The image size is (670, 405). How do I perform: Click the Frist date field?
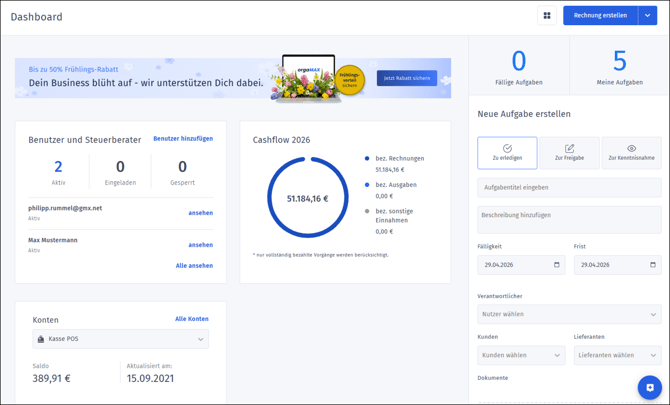click(x=617, y=265)
